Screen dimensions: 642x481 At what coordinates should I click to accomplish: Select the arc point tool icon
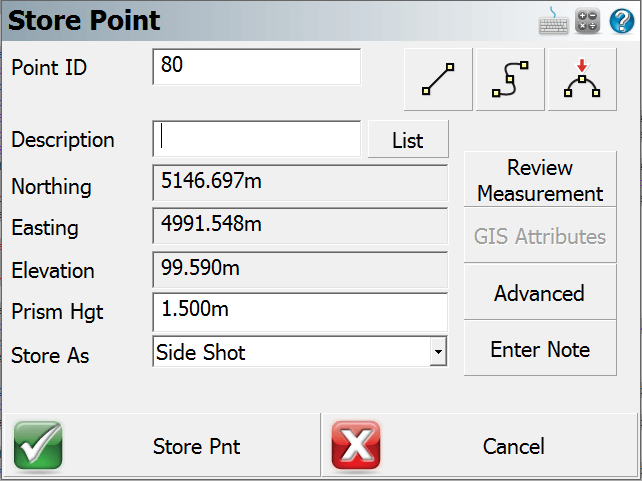click(x=582, y=79)
